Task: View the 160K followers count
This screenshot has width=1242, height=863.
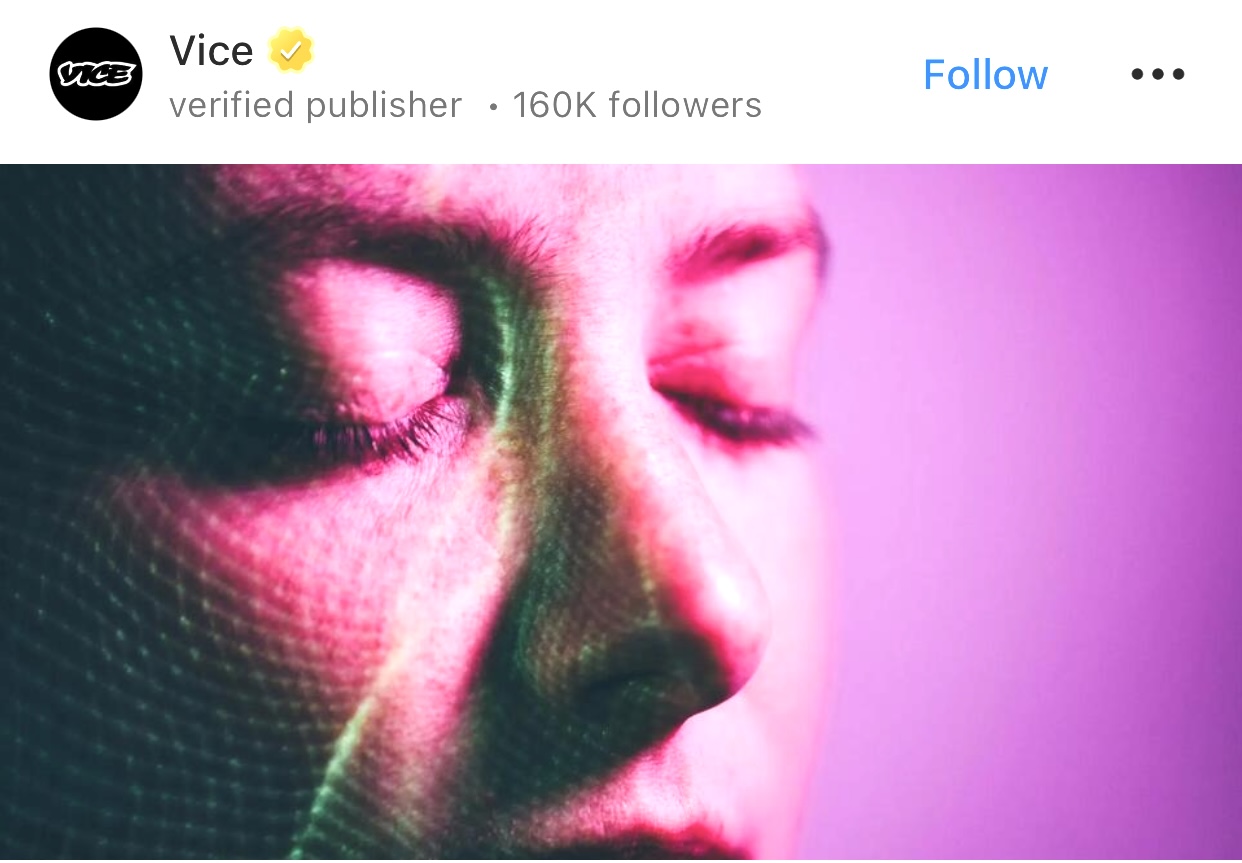Action: (637, 105)
